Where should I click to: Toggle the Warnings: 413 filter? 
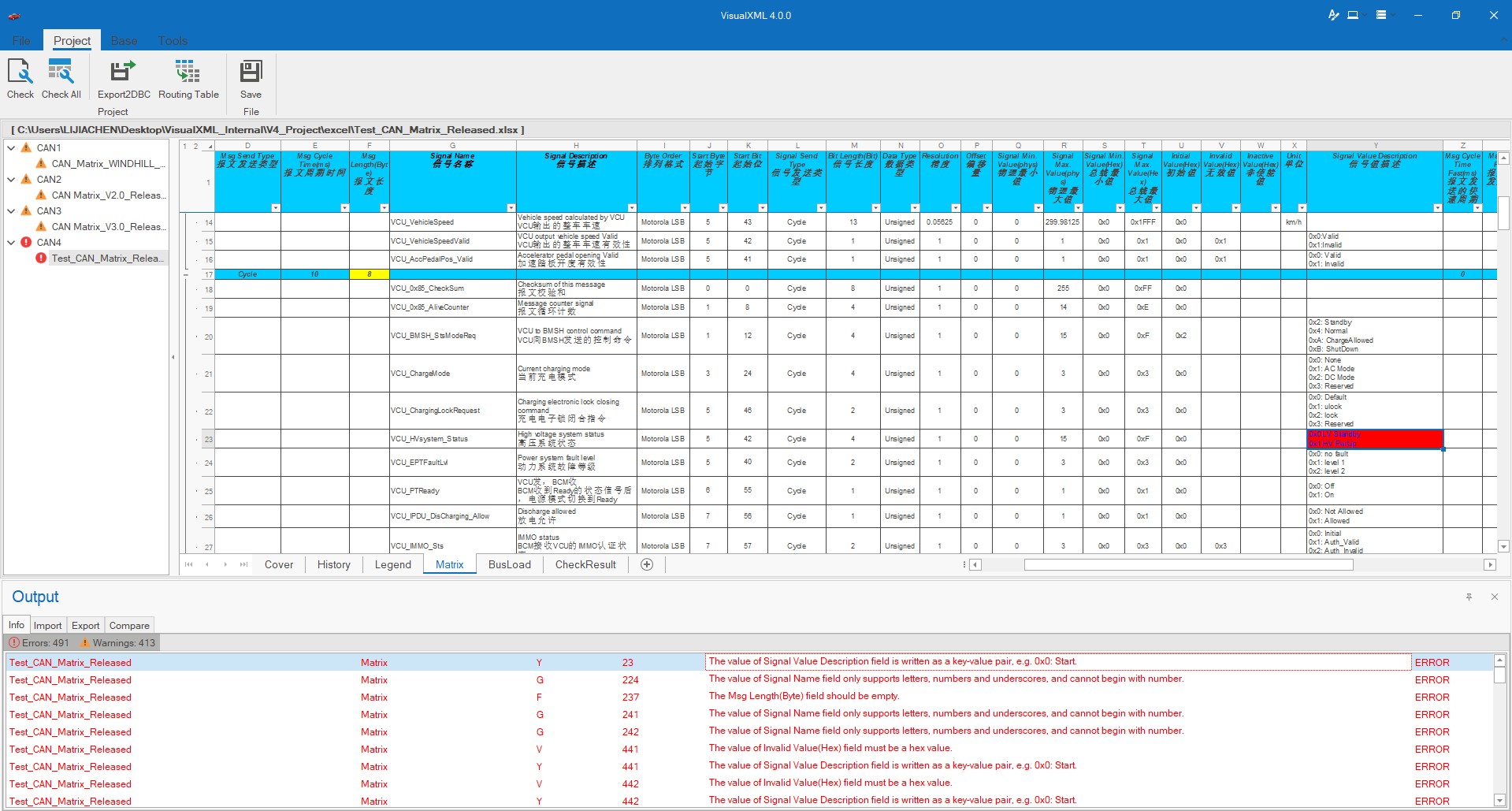point(118,643)
